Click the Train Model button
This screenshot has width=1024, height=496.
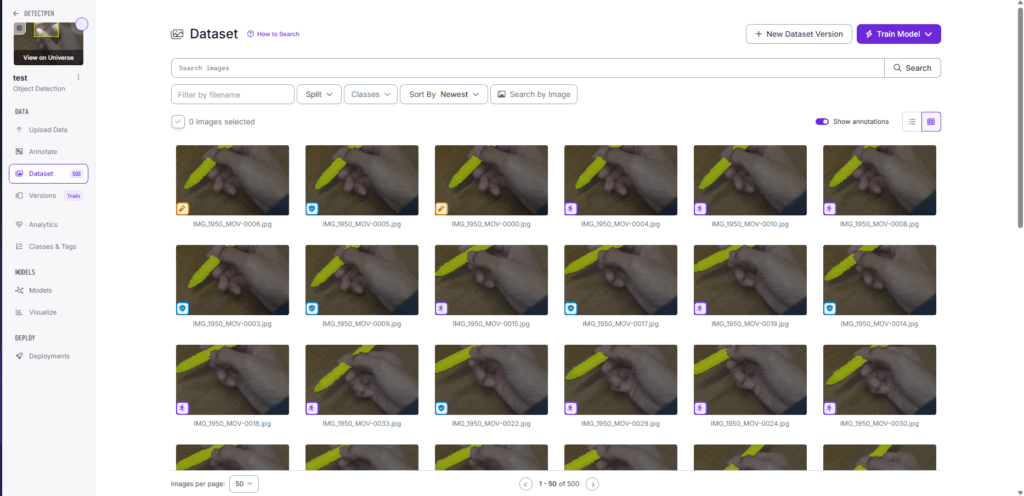coord(898,34)
